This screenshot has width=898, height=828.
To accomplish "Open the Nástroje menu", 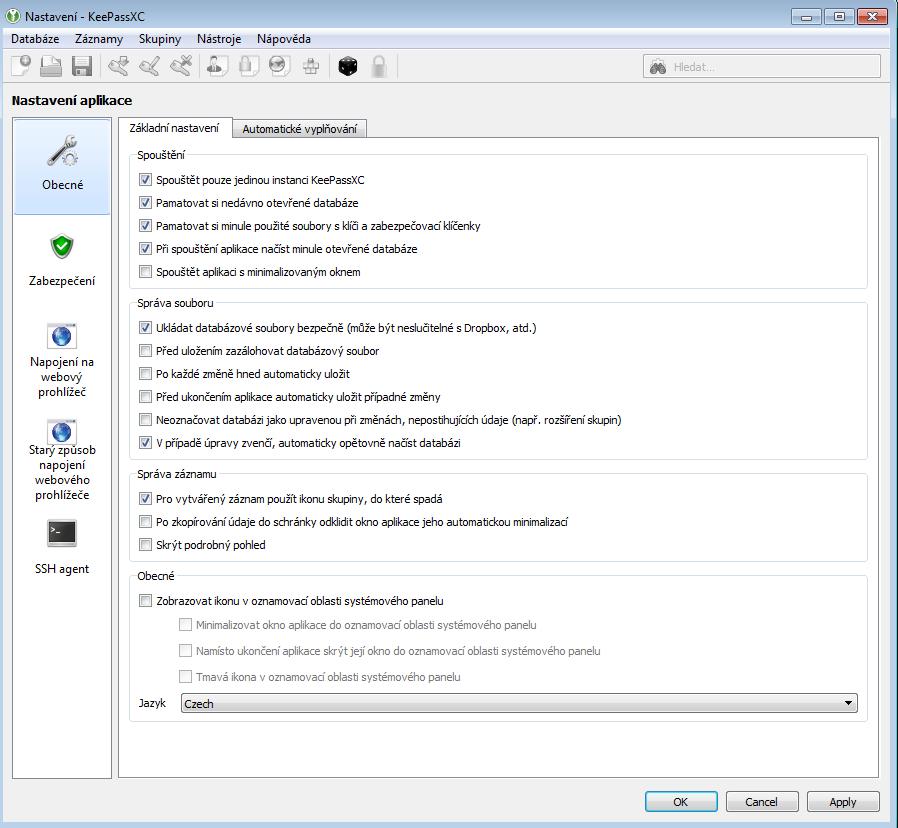I will [219, 39].
